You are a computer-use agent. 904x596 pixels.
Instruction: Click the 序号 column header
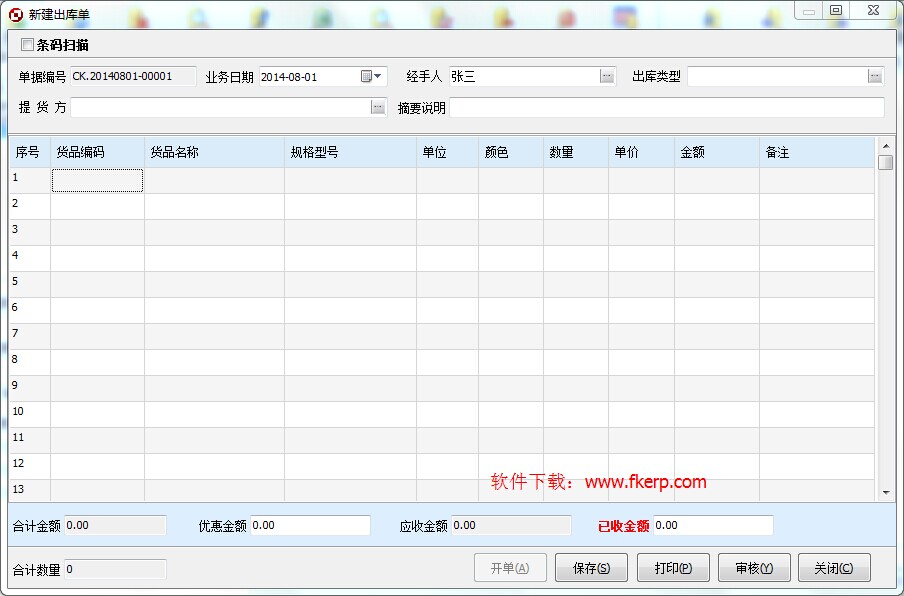(x=30, y=152)
